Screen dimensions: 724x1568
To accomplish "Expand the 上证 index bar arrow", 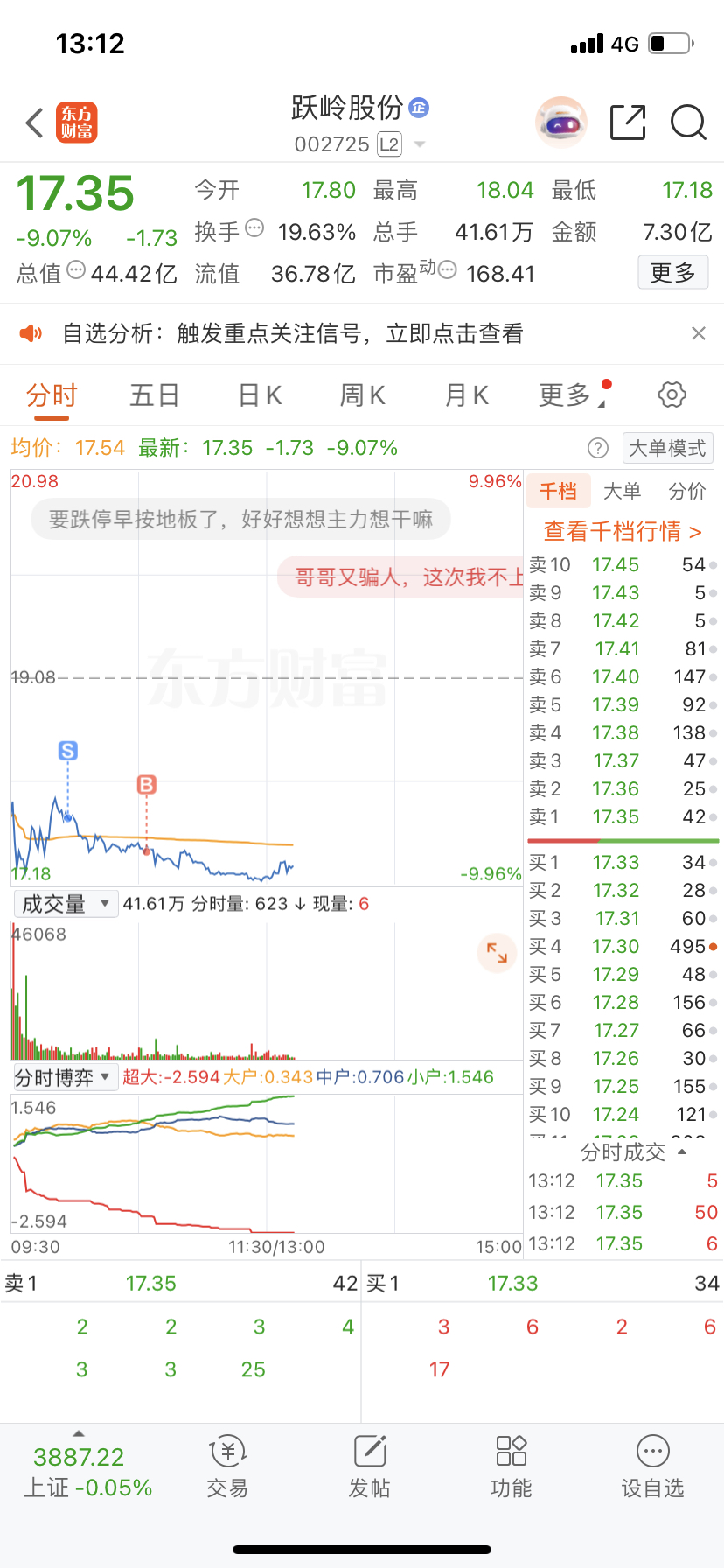I will click(x=79, y=1433).
